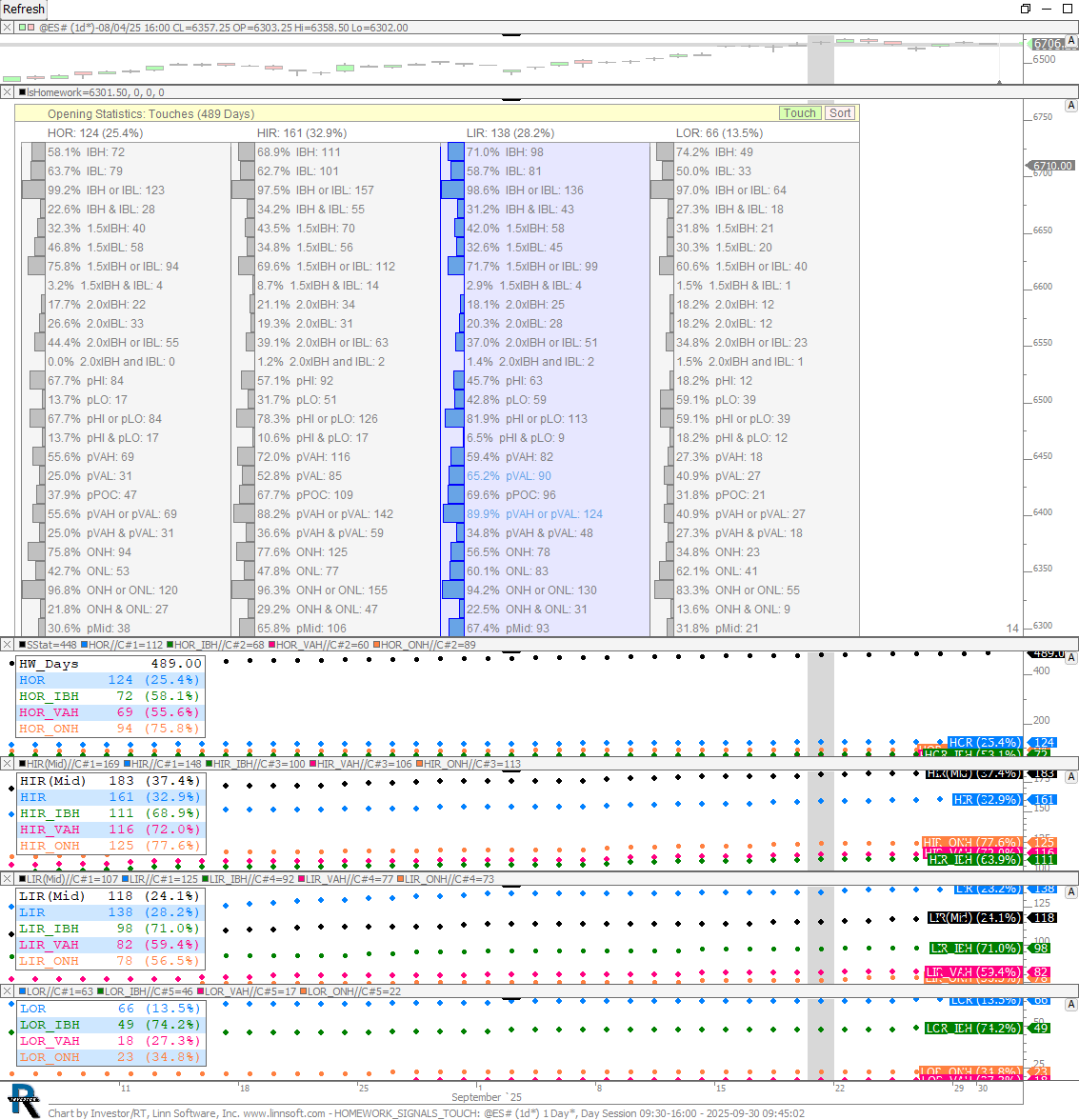Click the 6710.00 price label on the axis
Viewport: 1079px width, 1120px height.
point(1052,166)
